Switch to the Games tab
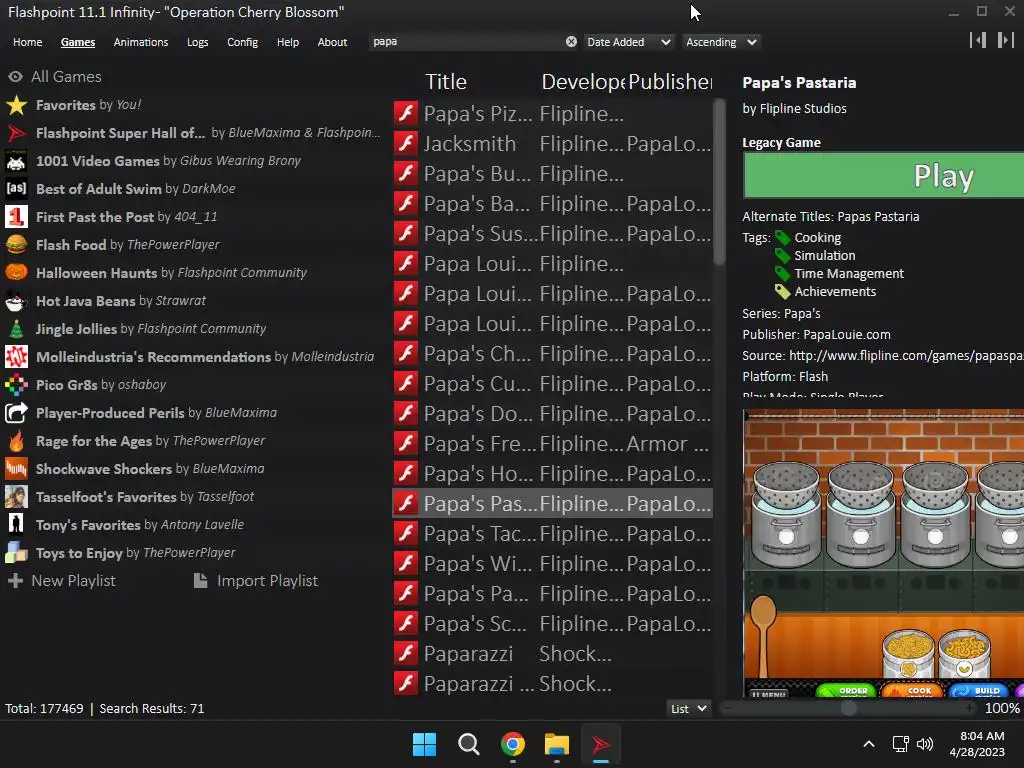 coord(78,42)
